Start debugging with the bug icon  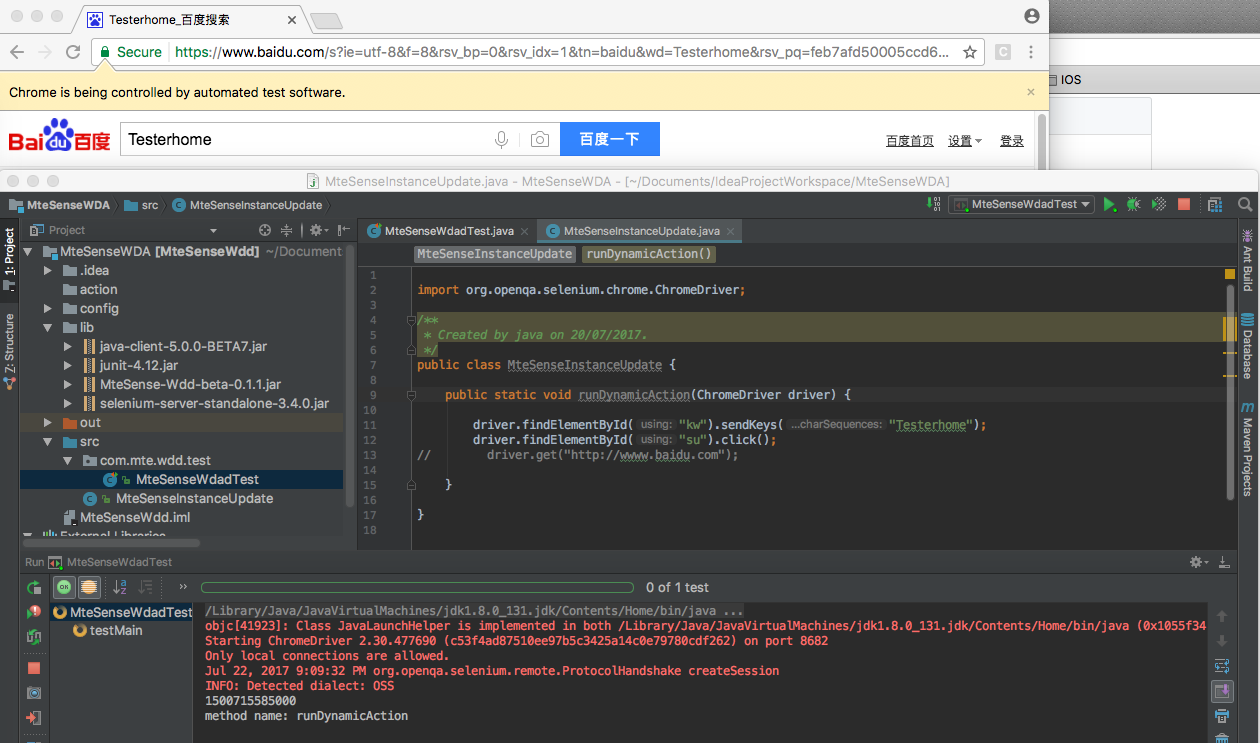1133,204
